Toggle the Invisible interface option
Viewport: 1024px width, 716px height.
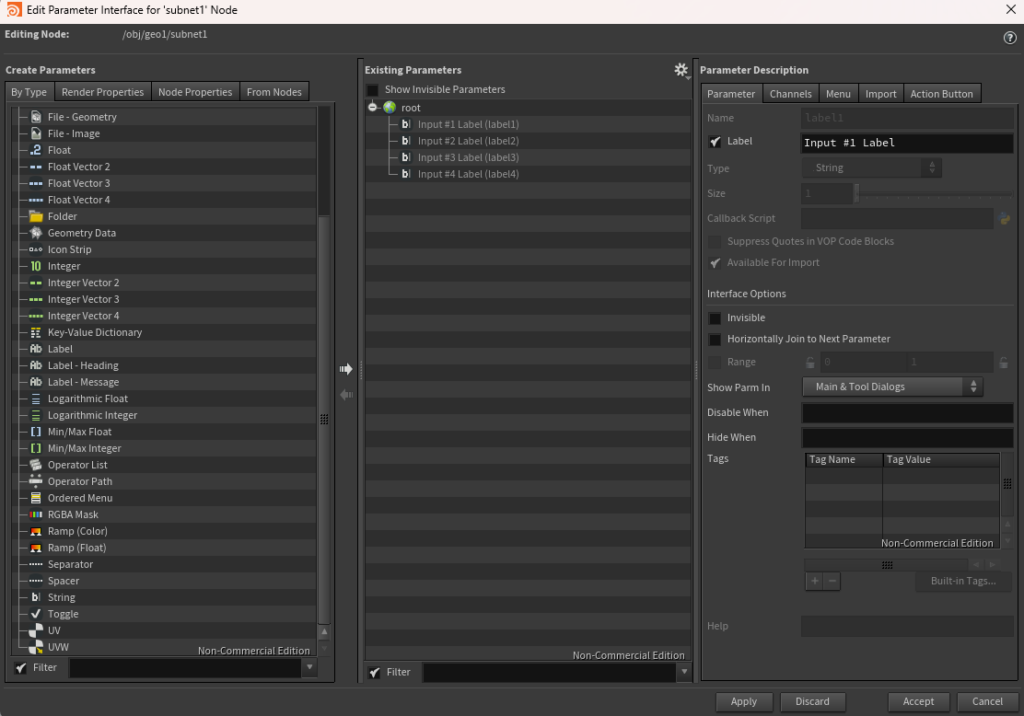714,317
